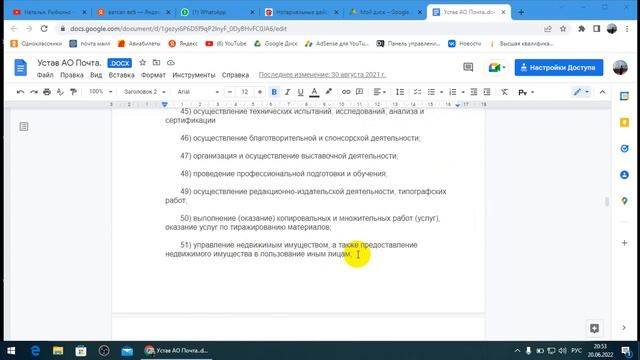Image resolution: width=640 pixels, height=360 pixels.
Task: Open File Explorer from taskbar
Action: 58,351
